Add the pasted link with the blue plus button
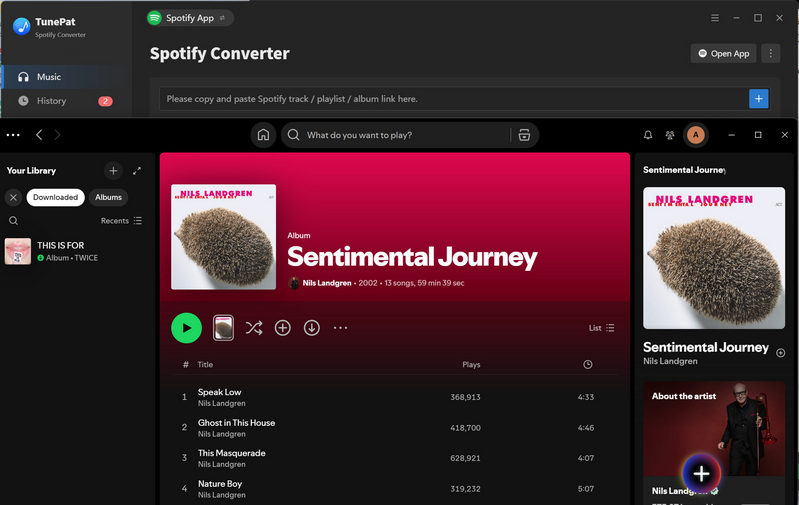 click(x=758, y=99)
